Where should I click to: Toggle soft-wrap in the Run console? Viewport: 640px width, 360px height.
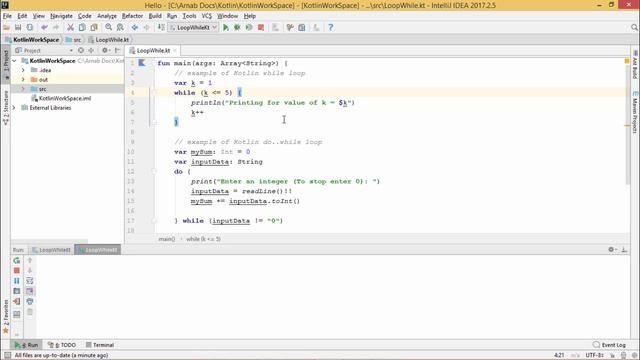pos(30,281)
